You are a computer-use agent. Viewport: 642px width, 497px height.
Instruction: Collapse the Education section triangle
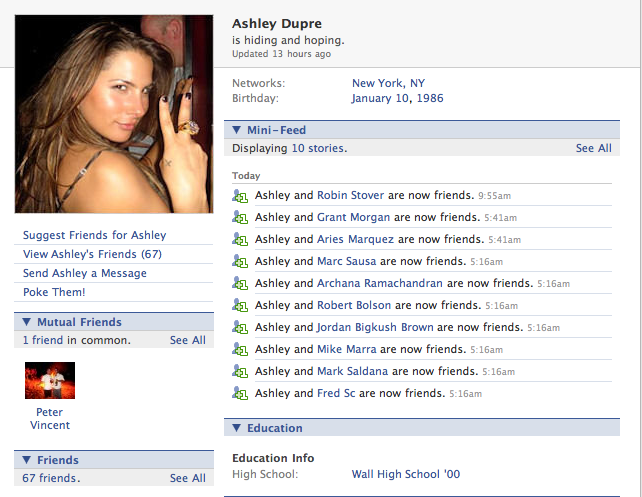[x=236, y=428]
